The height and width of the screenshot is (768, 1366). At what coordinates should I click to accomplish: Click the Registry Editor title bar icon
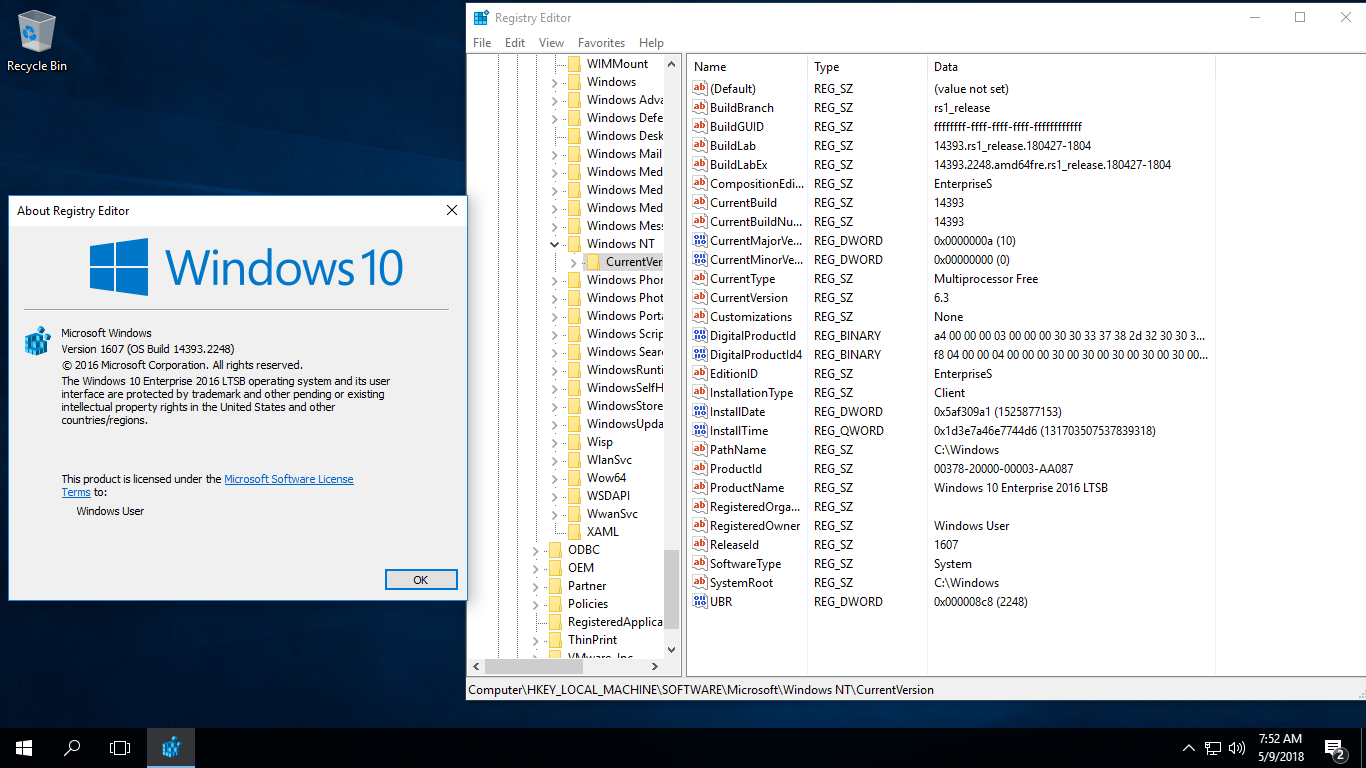(x=482, y=18)
